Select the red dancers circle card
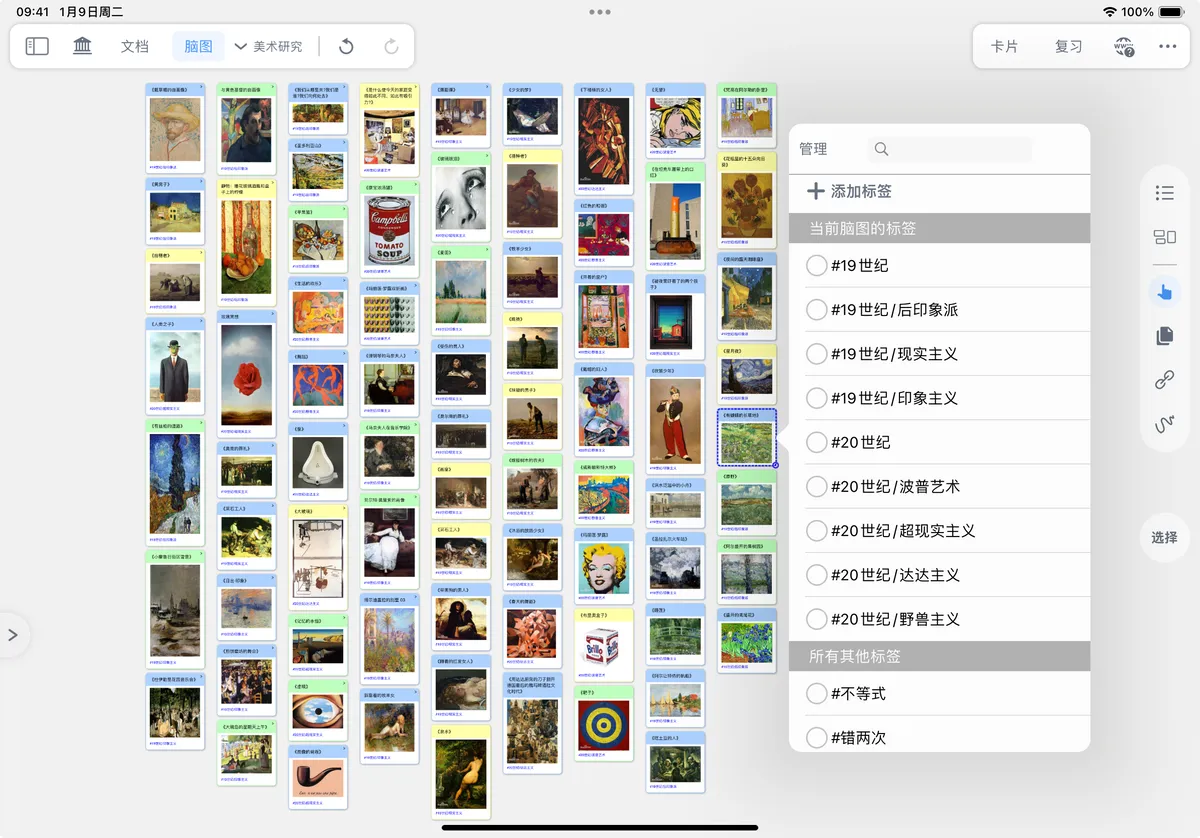This screenshot has width=1200, height=838. click(x=318, y=382)
